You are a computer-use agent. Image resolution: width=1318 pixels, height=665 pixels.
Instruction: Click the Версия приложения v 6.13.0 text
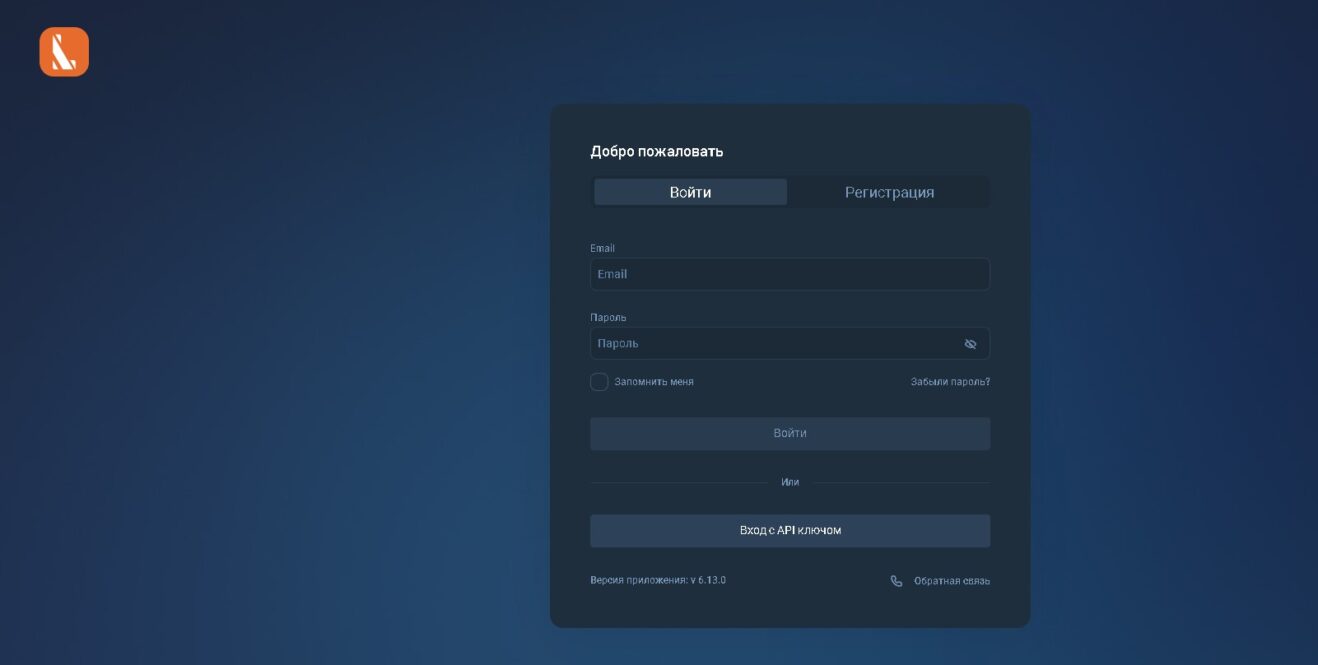click(x=657, y=580)
